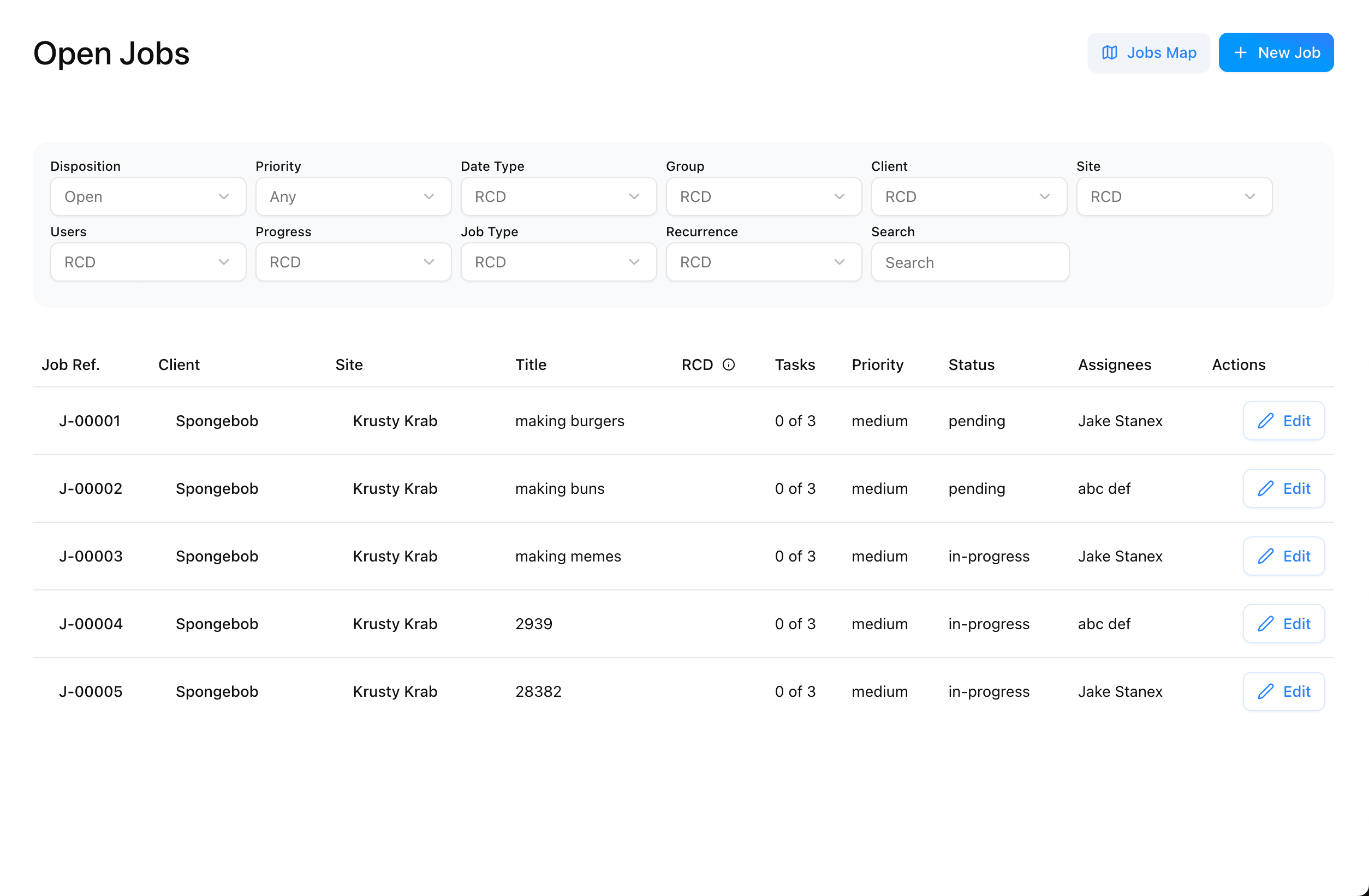
Task: Click pencil icon for job J-00004
Action: [1265, 624]
